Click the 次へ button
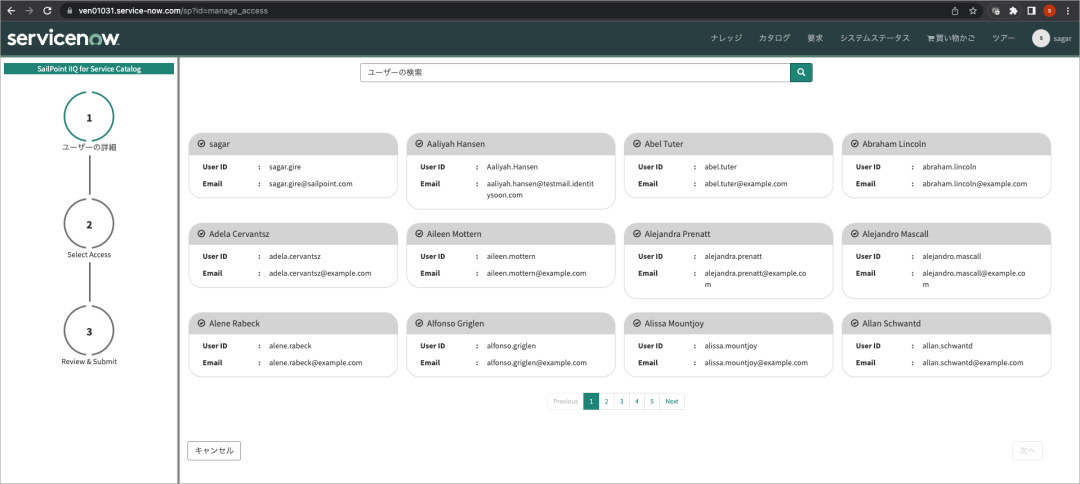The height and width of the screenshot is (484, 1080). [x=1027, y=451]
